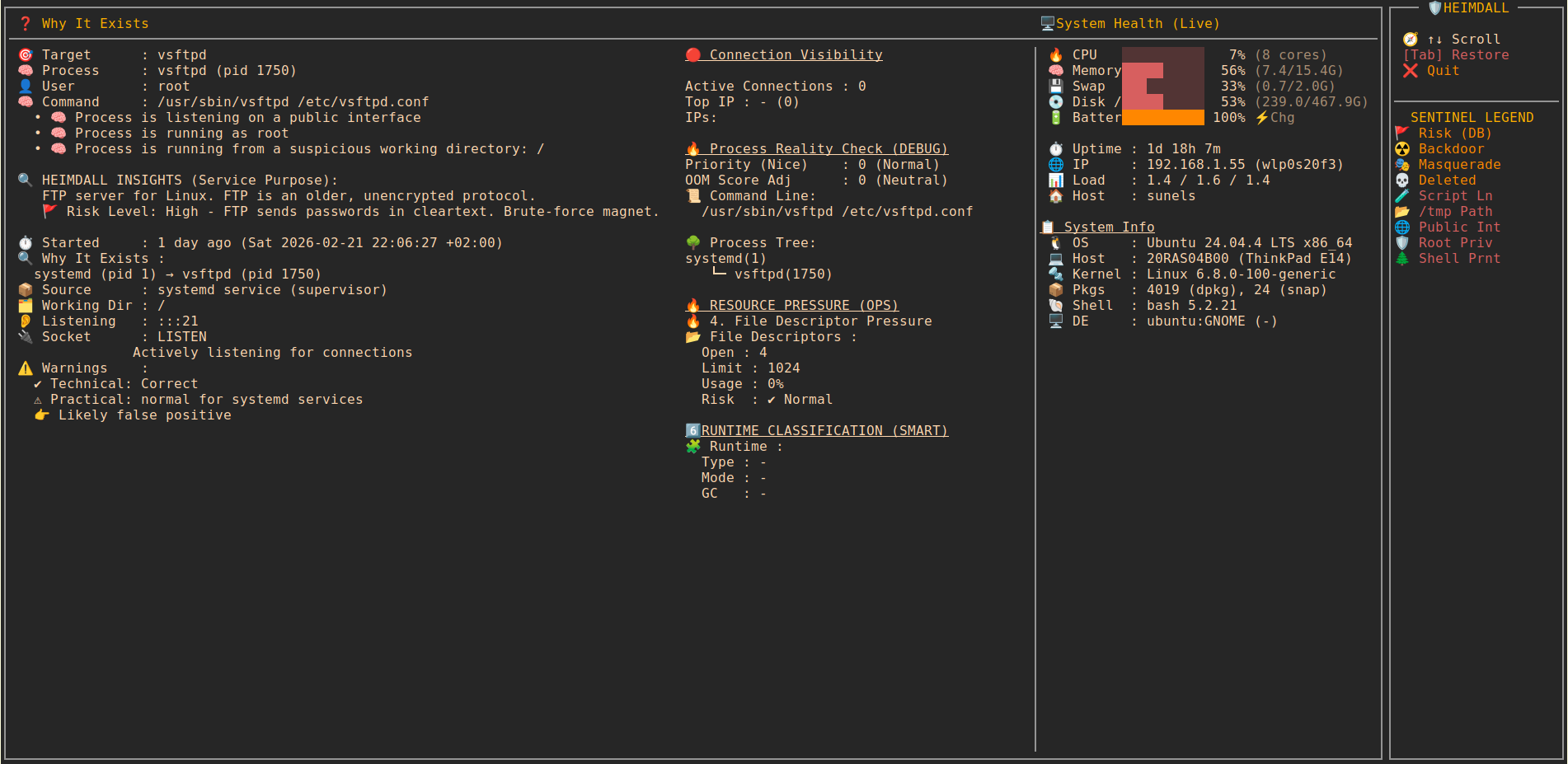Click the red Quit X icon

pos(1411,71)
